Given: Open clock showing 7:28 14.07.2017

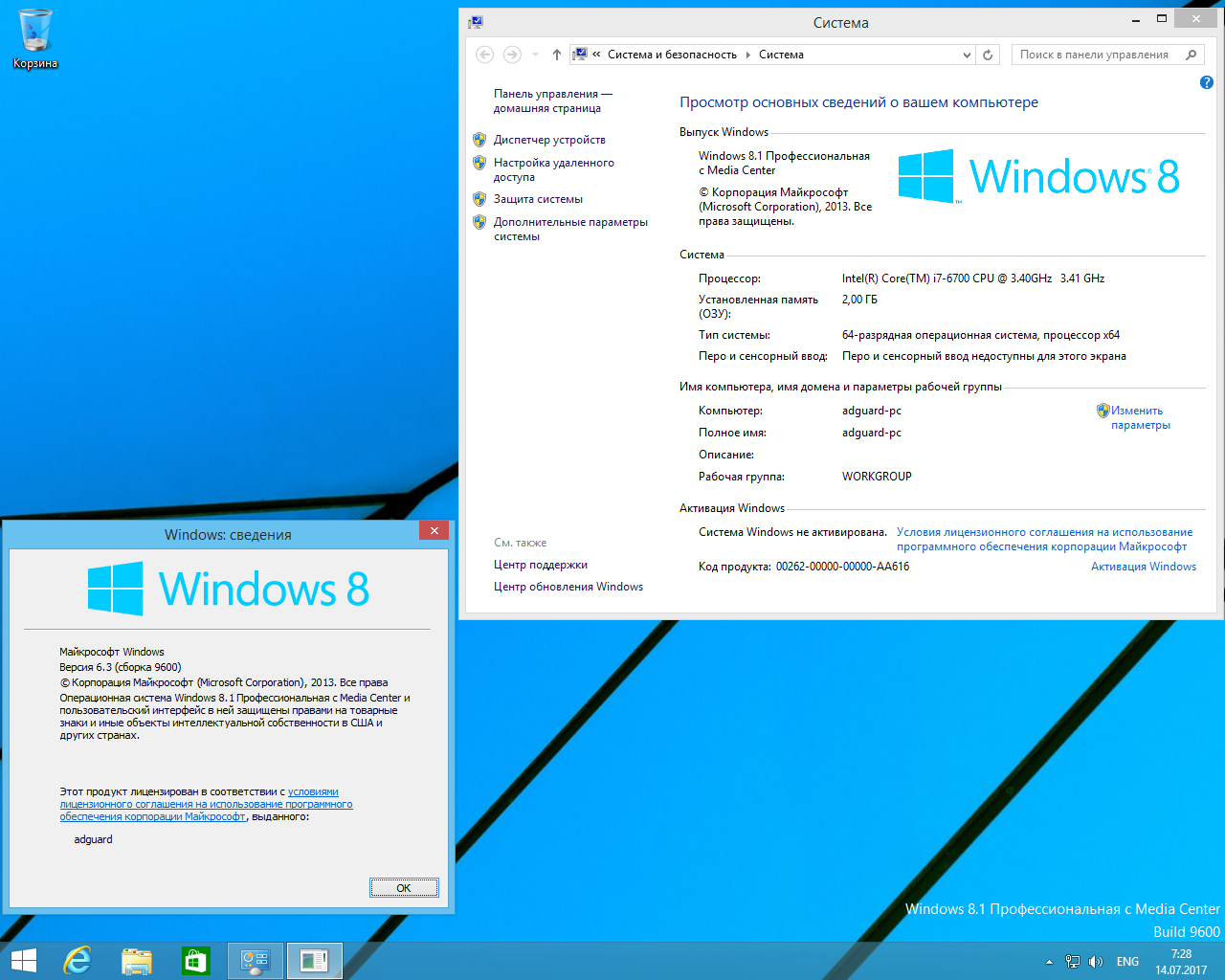Looking at the screenshot, I should coord(1181,962).
